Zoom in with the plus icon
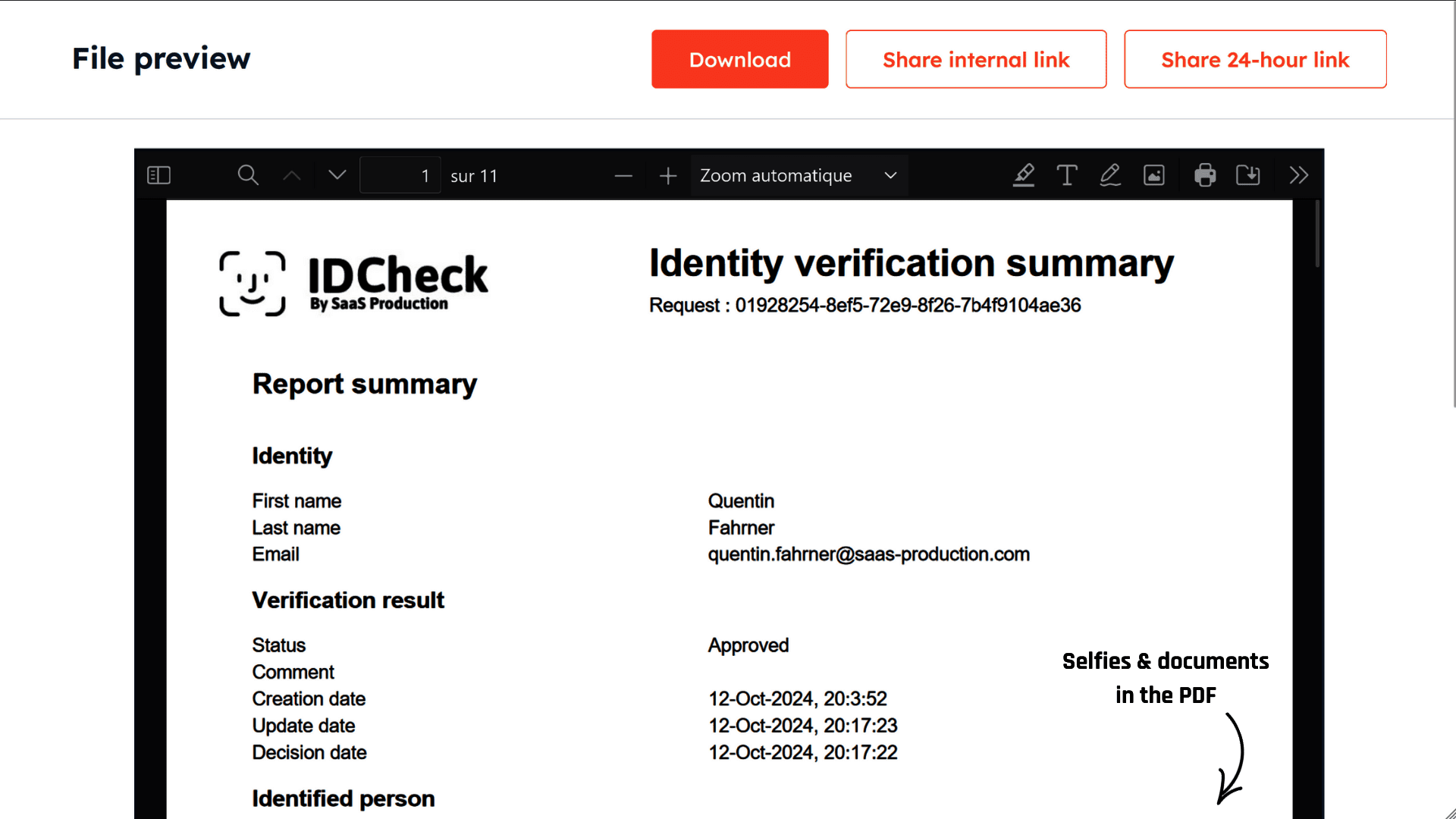Screen dimensions: 1456x819 click(668, 176)
